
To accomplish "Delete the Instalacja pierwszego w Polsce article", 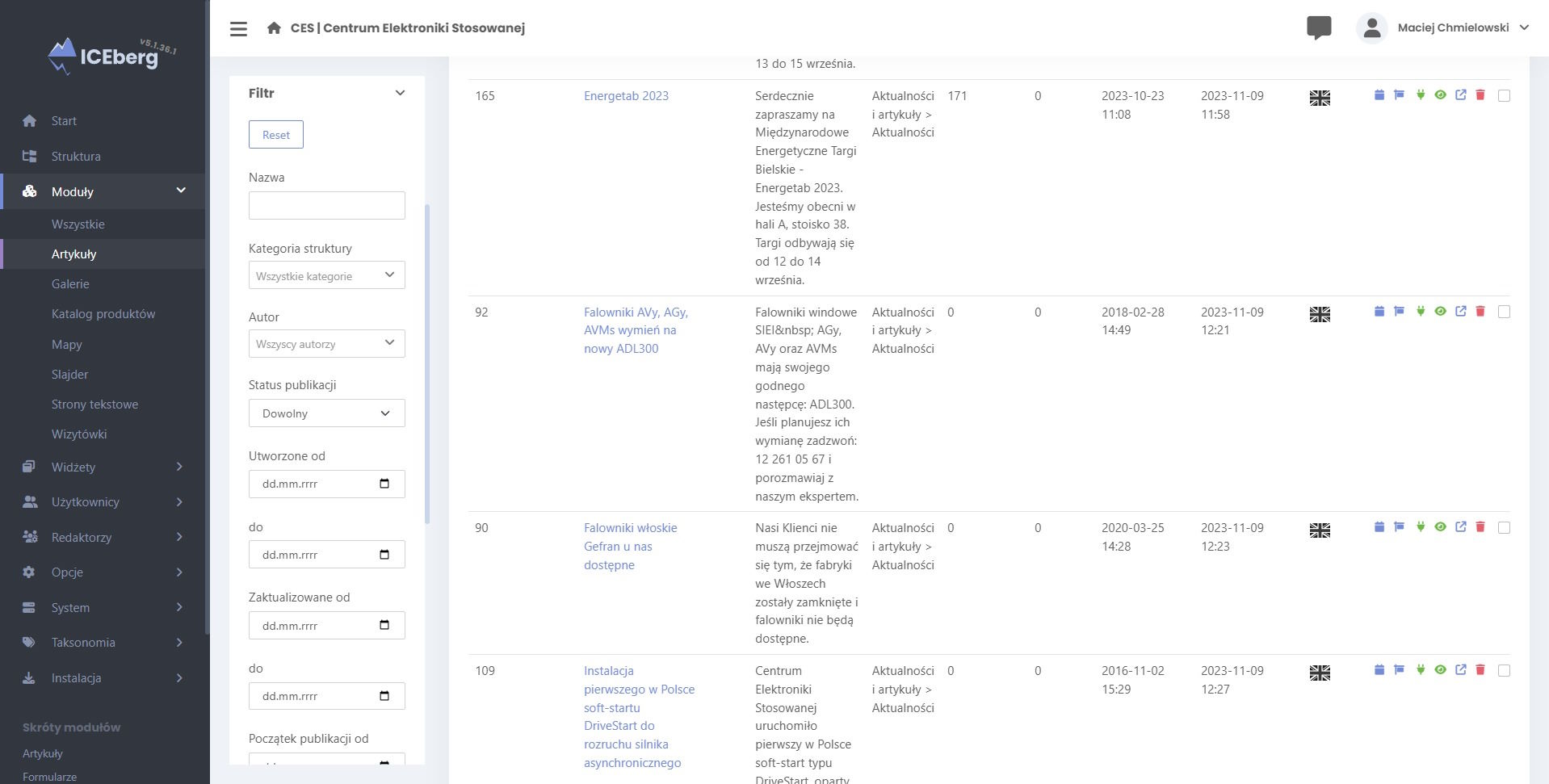I will click(x=1480, y=670).
